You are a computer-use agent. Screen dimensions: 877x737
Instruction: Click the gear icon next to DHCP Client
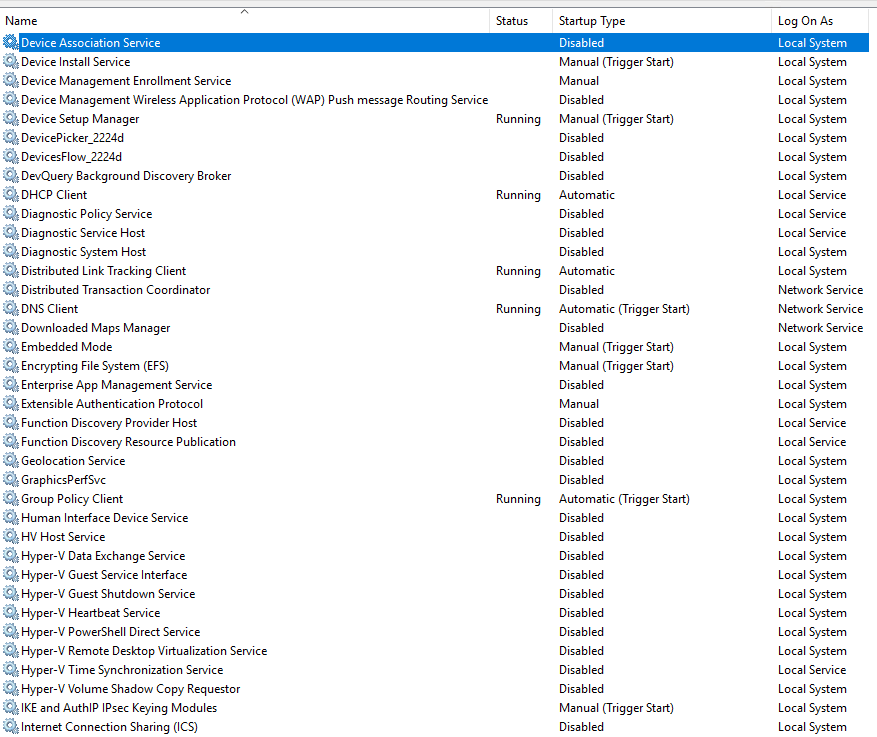[x=11, y=195]
